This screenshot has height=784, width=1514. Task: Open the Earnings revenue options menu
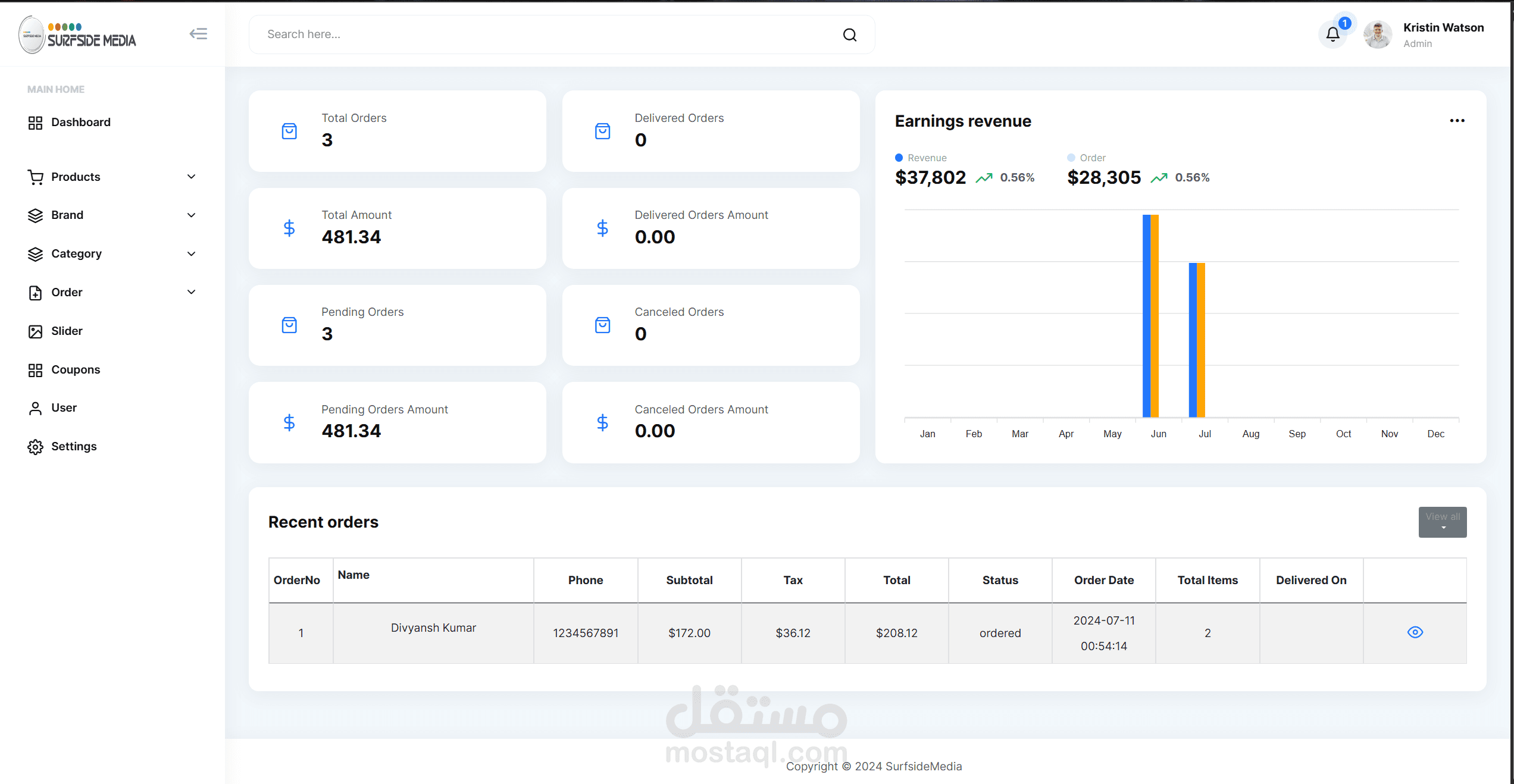[x=1457, y=120]
